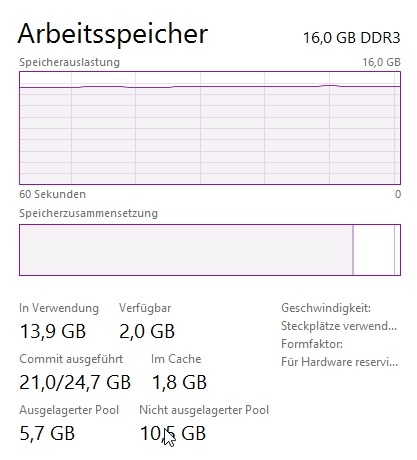The height and width of the screenshot is (460, 417).
Task: Select the 5,7 GB paged pool value
Action: (47, 434)
